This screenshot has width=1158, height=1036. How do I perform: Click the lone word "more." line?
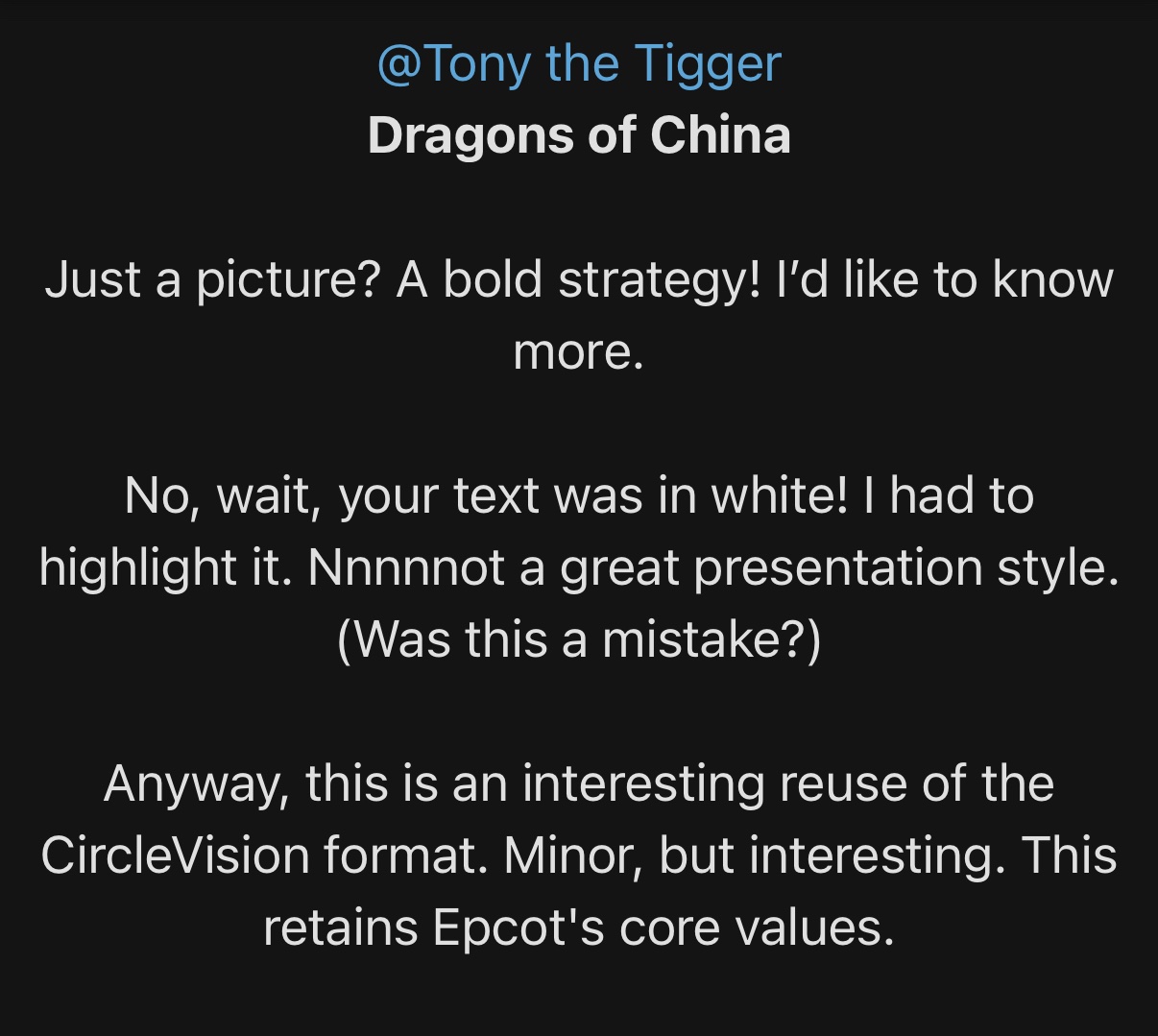tap(578, 352)
